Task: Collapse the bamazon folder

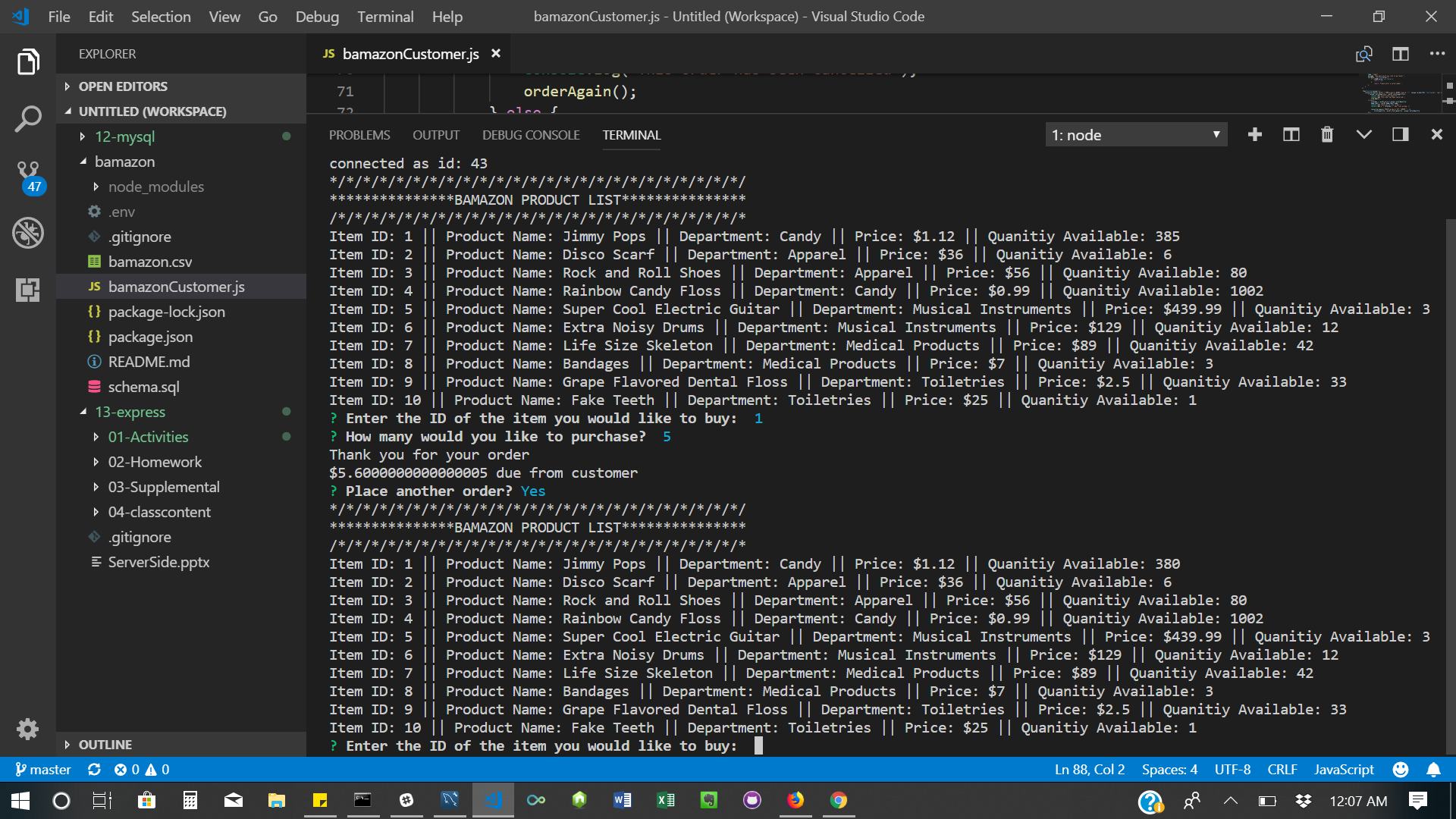Action: point(124,162)
